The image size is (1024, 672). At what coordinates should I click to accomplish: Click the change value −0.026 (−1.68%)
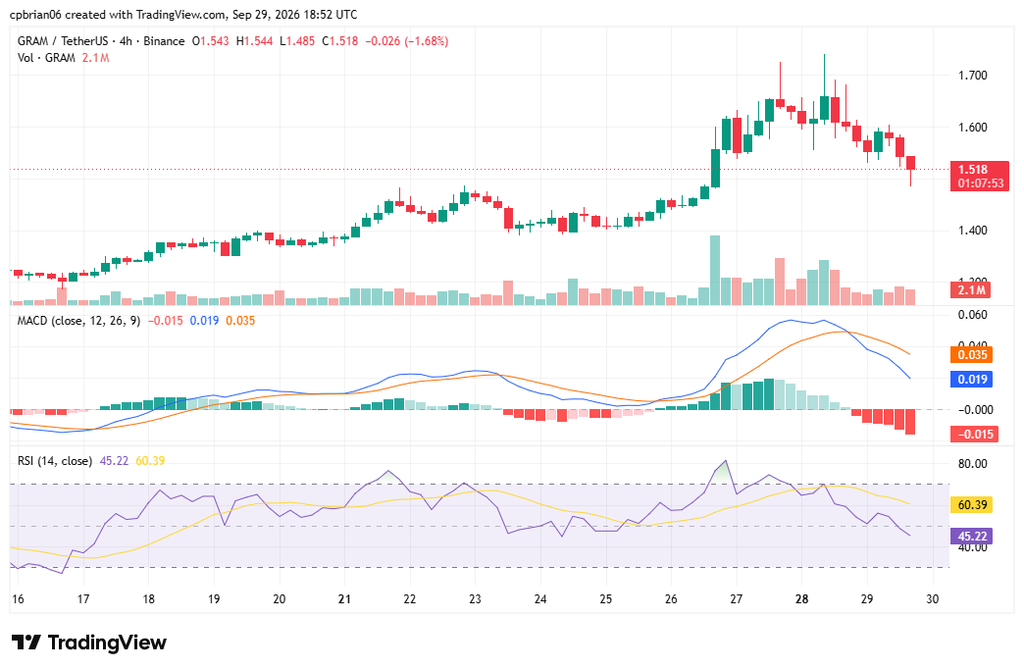407,41
